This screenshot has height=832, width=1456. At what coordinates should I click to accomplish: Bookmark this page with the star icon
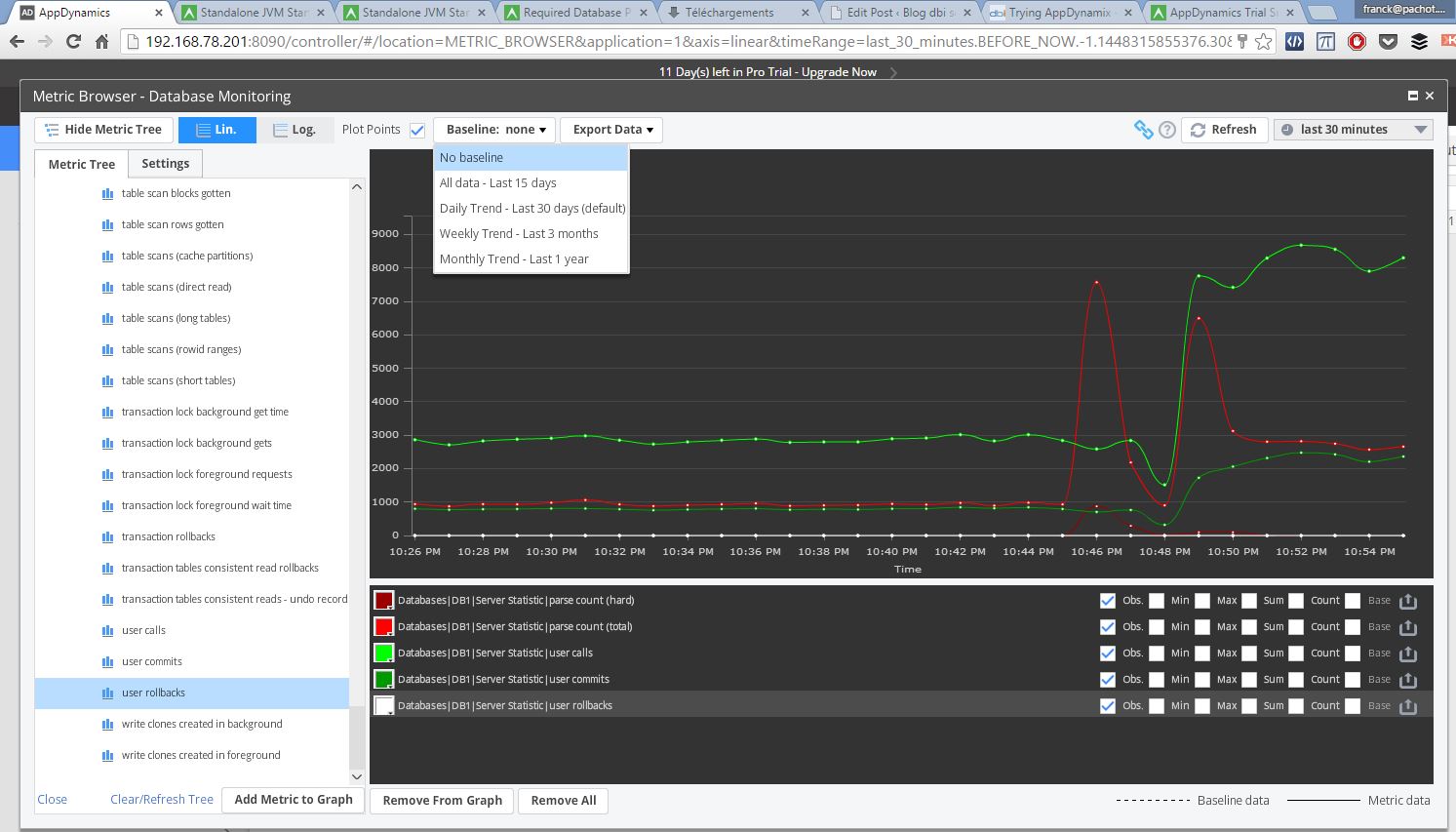[x=1263, y=42]
